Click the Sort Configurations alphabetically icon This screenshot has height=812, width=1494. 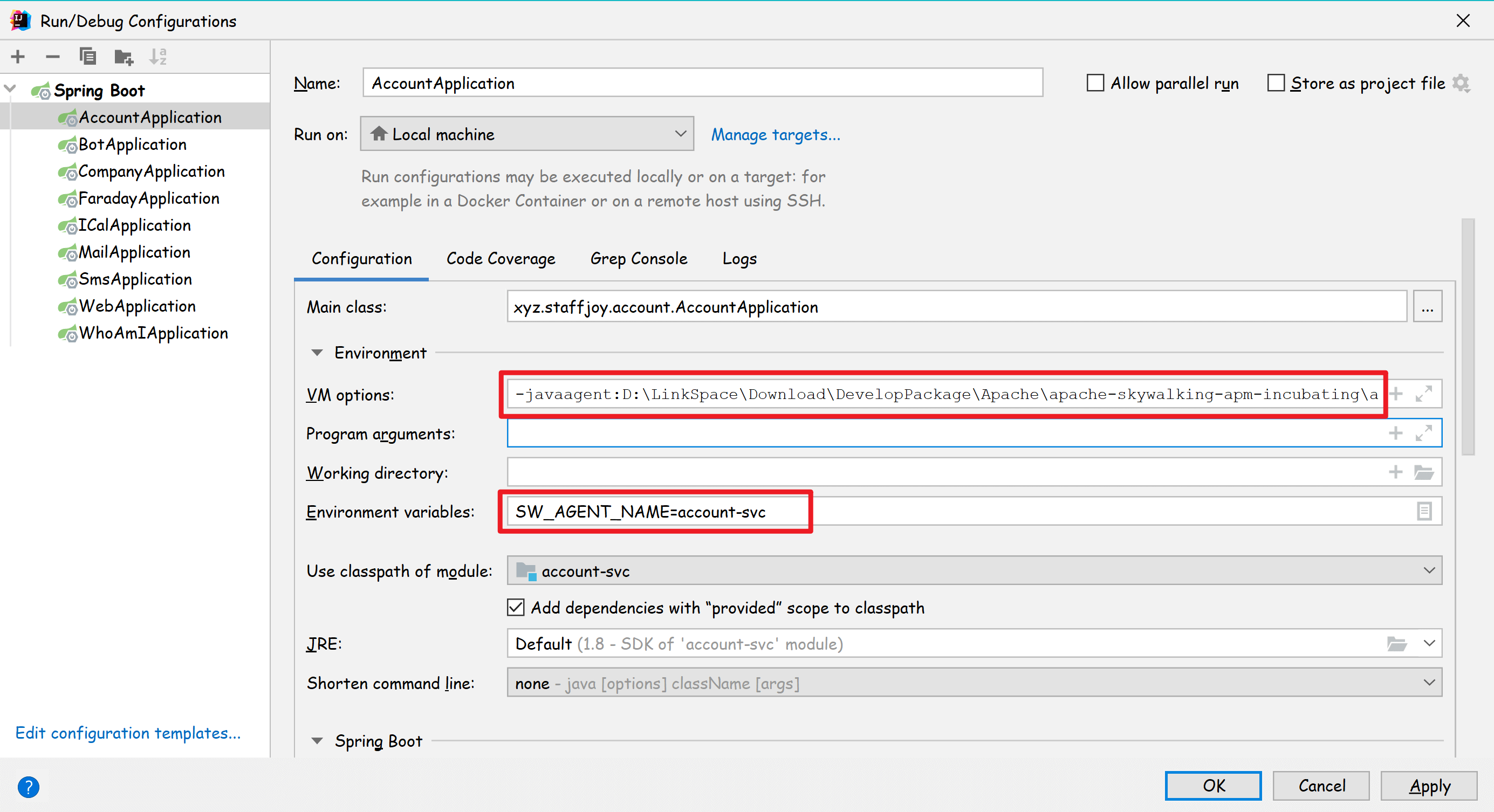[157, 57]
